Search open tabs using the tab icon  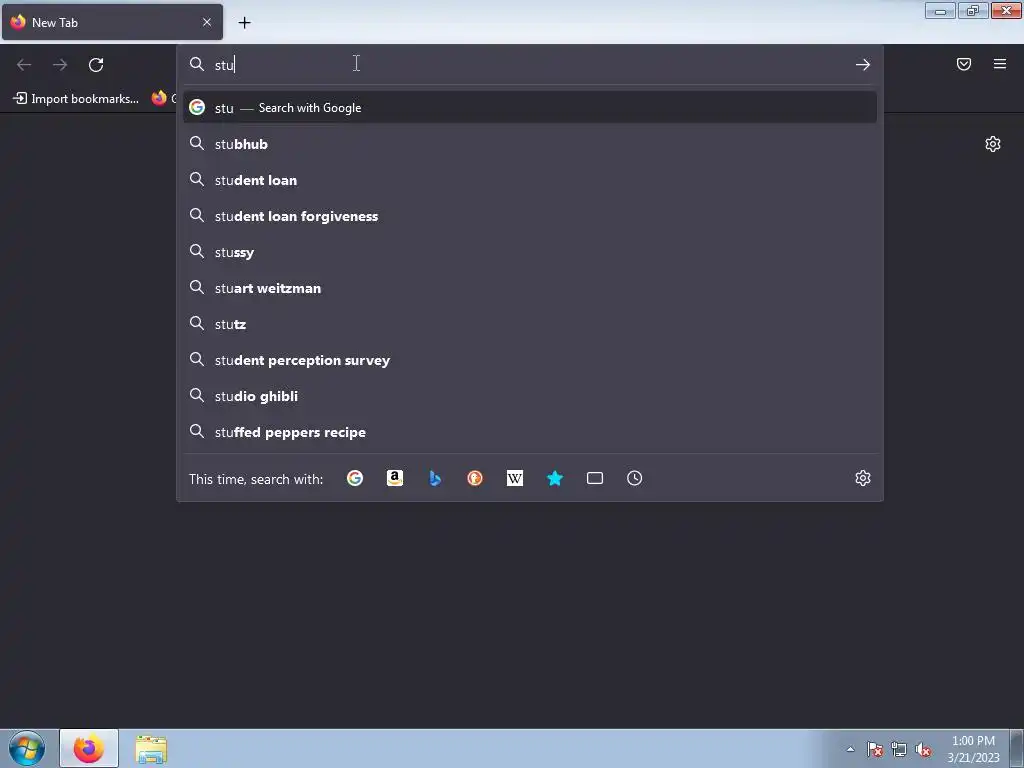pos(595,478)
